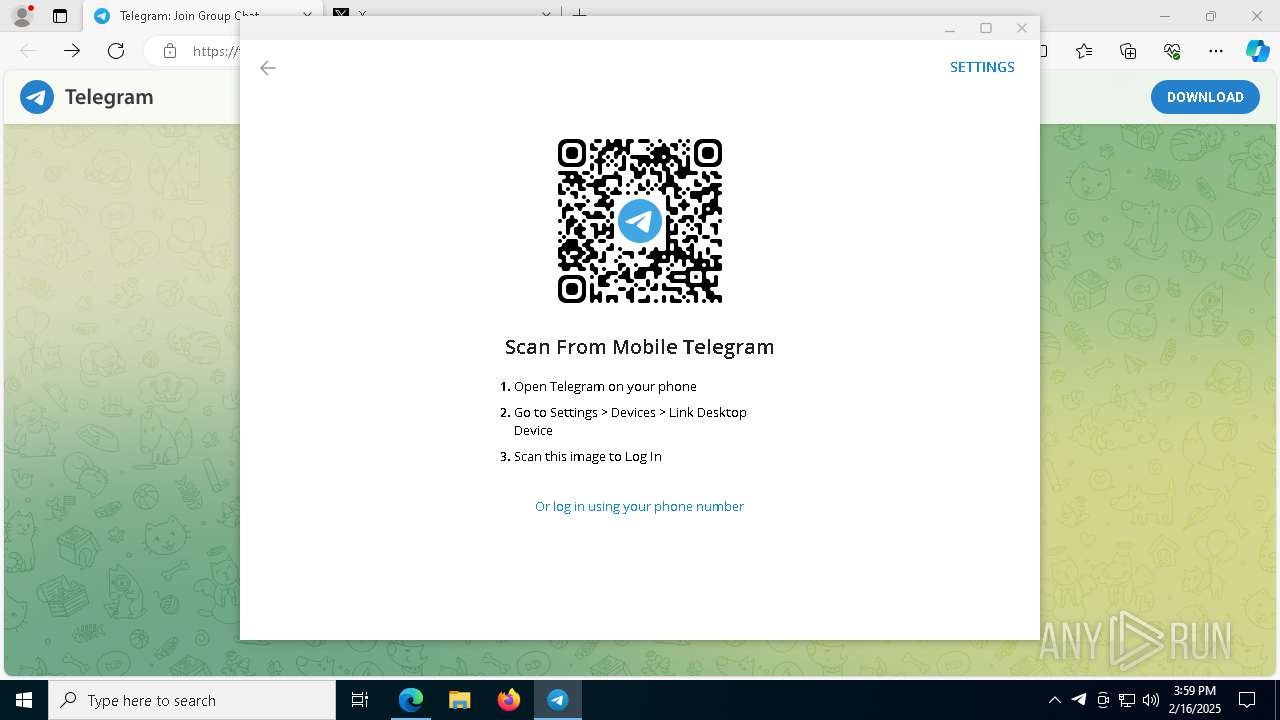
Task: Open the Edge profile avatar icon
Action: pyautogui.click(x=21, y=16)
